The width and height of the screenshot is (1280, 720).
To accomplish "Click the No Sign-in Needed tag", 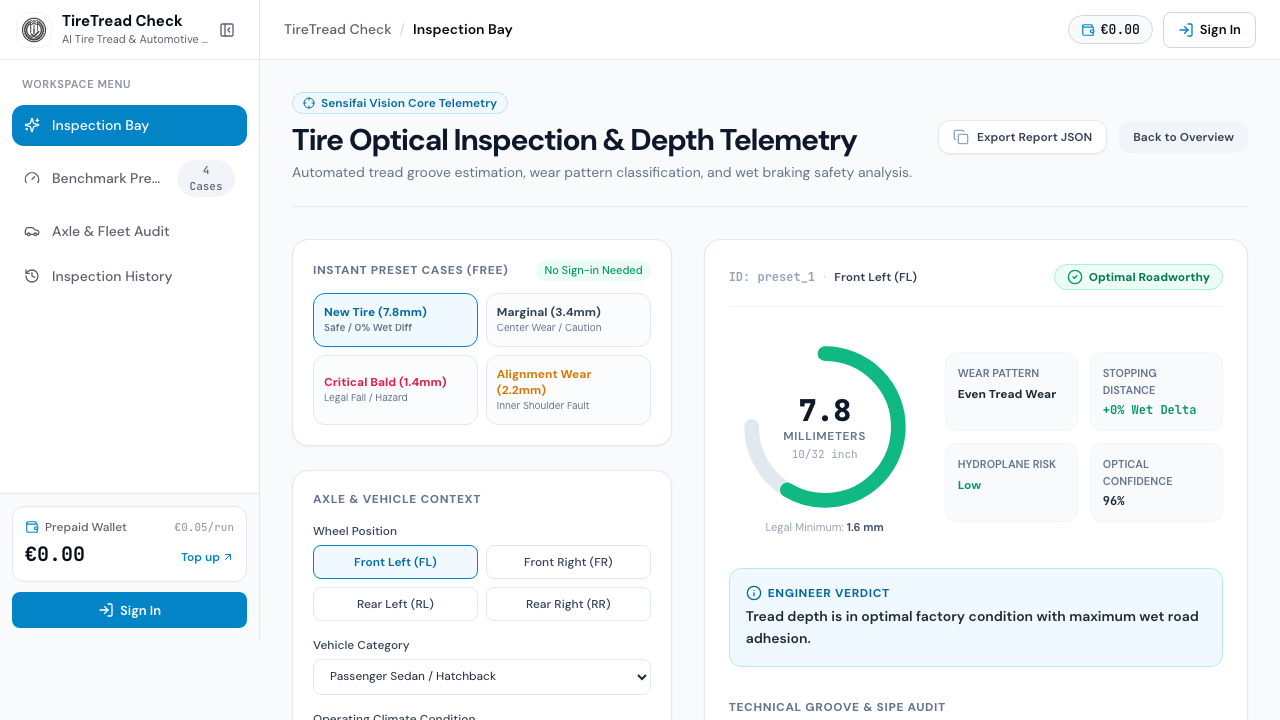I will click(593, 270).
